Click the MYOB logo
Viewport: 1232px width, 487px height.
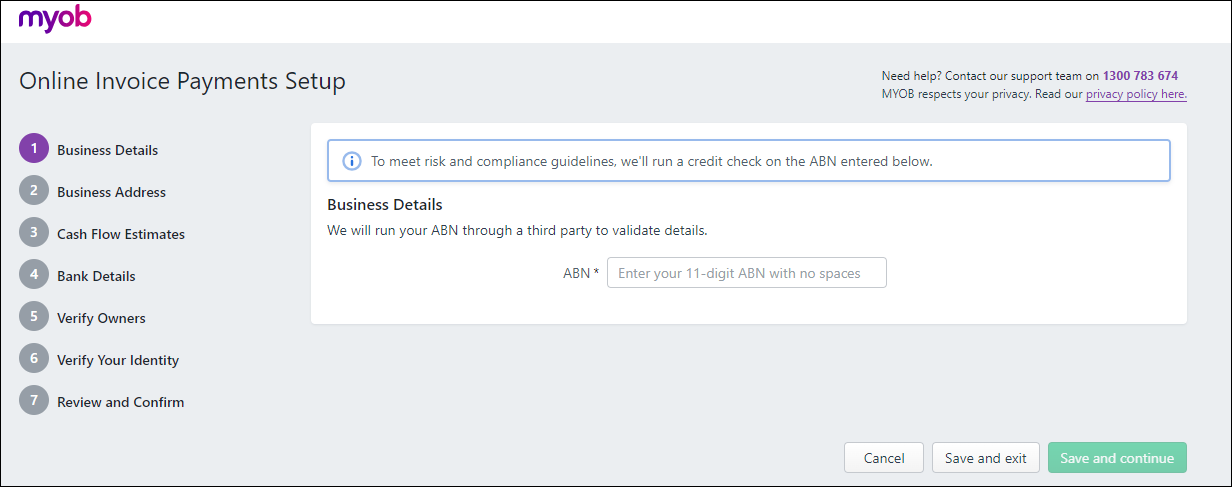click(x=55, y=19)
